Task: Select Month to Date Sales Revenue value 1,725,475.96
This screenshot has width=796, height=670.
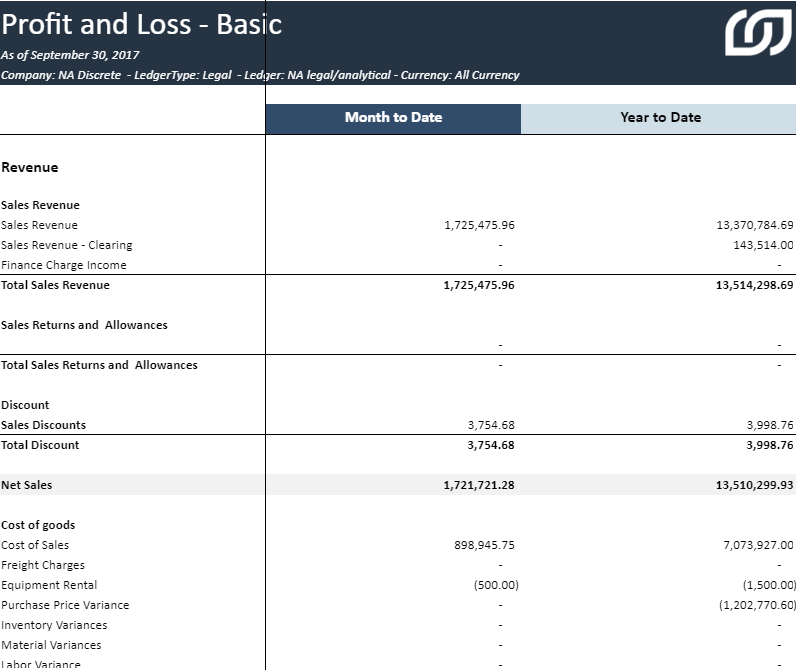Action: pos(479,225)
